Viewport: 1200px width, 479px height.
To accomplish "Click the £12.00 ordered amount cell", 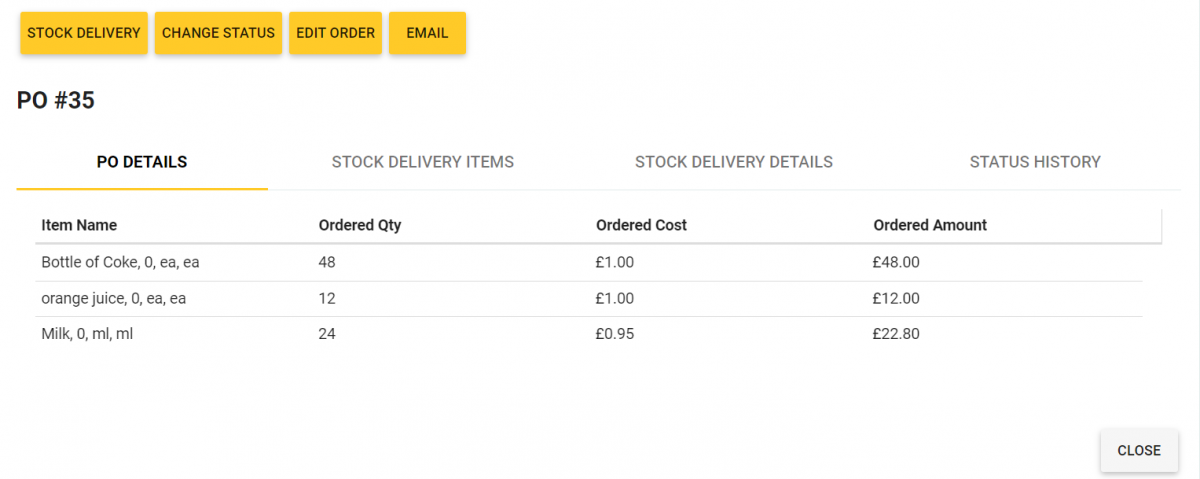I will [896, 299].
